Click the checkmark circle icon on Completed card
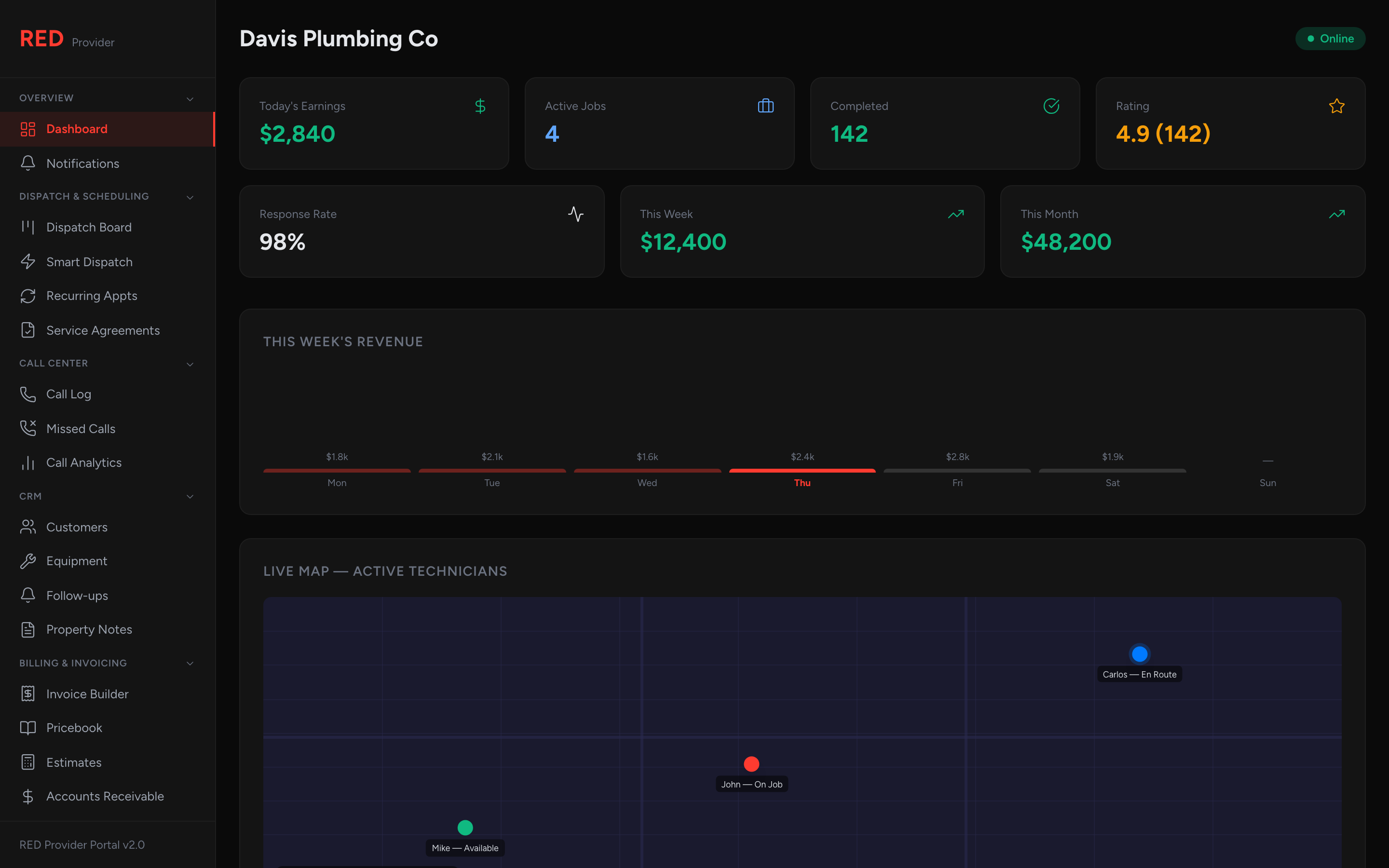Image resolution: width=1389 pixels, height=868 pixels. (1051, 106)
